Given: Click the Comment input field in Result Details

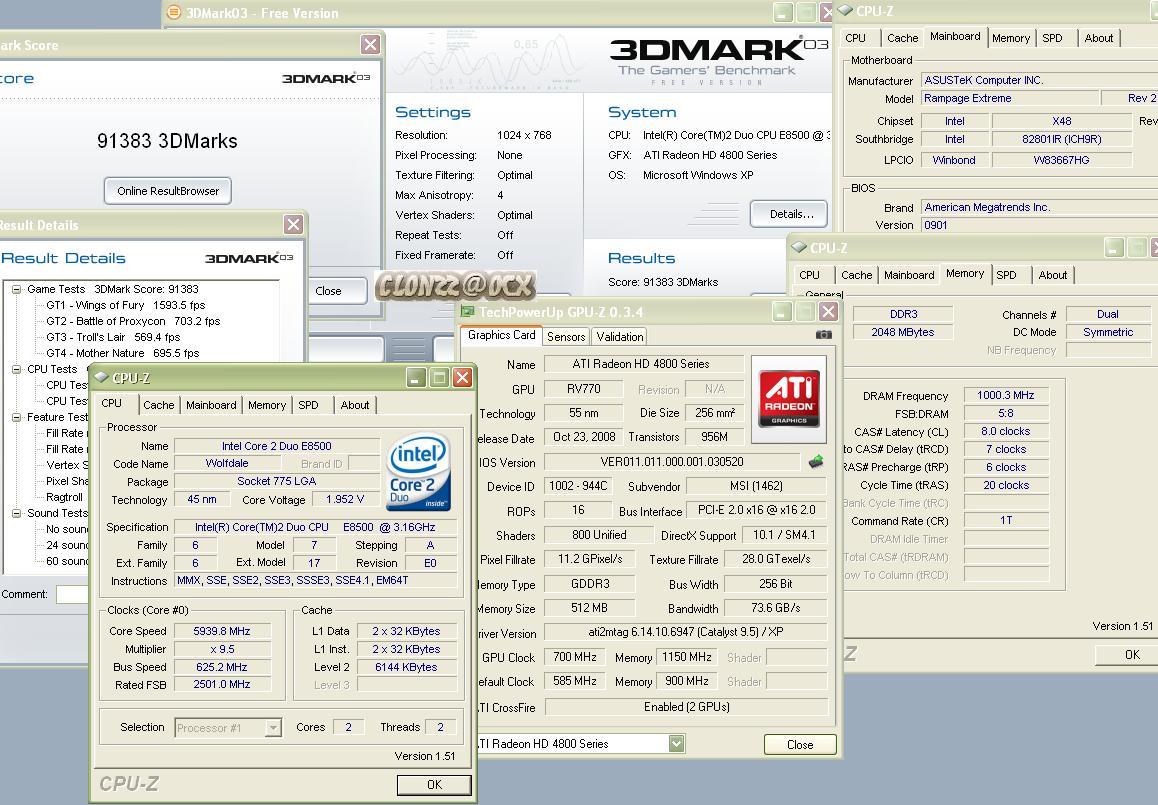Looking at the screenshot, I should [72, 594].
